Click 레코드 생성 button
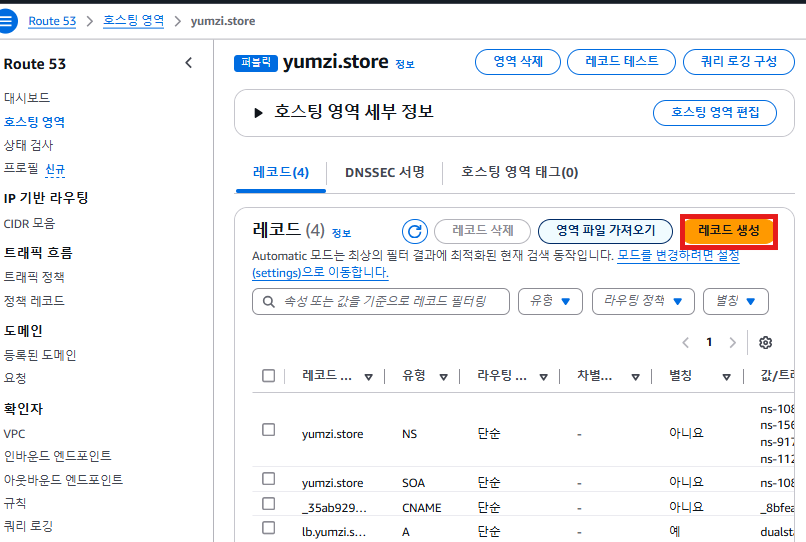The height and width of the screenshot is (542, 806). [728, 231]
